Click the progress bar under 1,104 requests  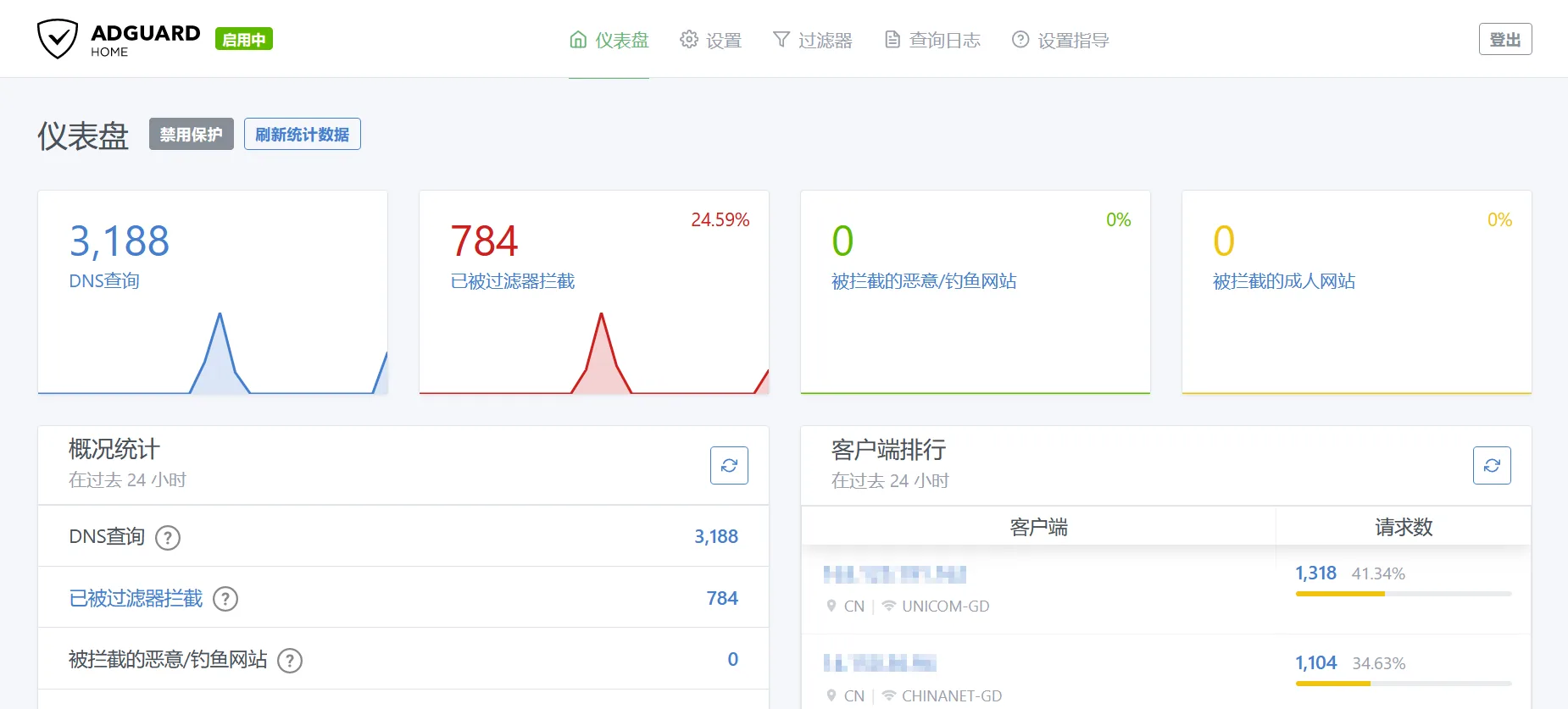(1404, 684)
